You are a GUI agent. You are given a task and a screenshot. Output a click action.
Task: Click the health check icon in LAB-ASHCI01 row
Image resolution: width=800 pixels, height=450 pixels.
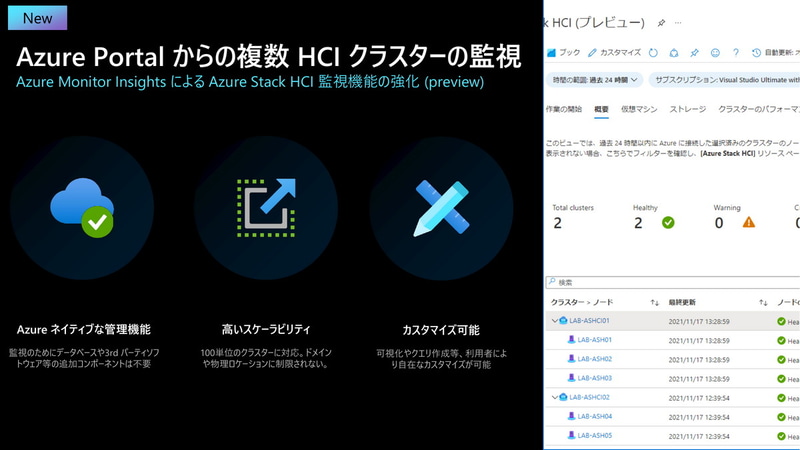[781, 321]
